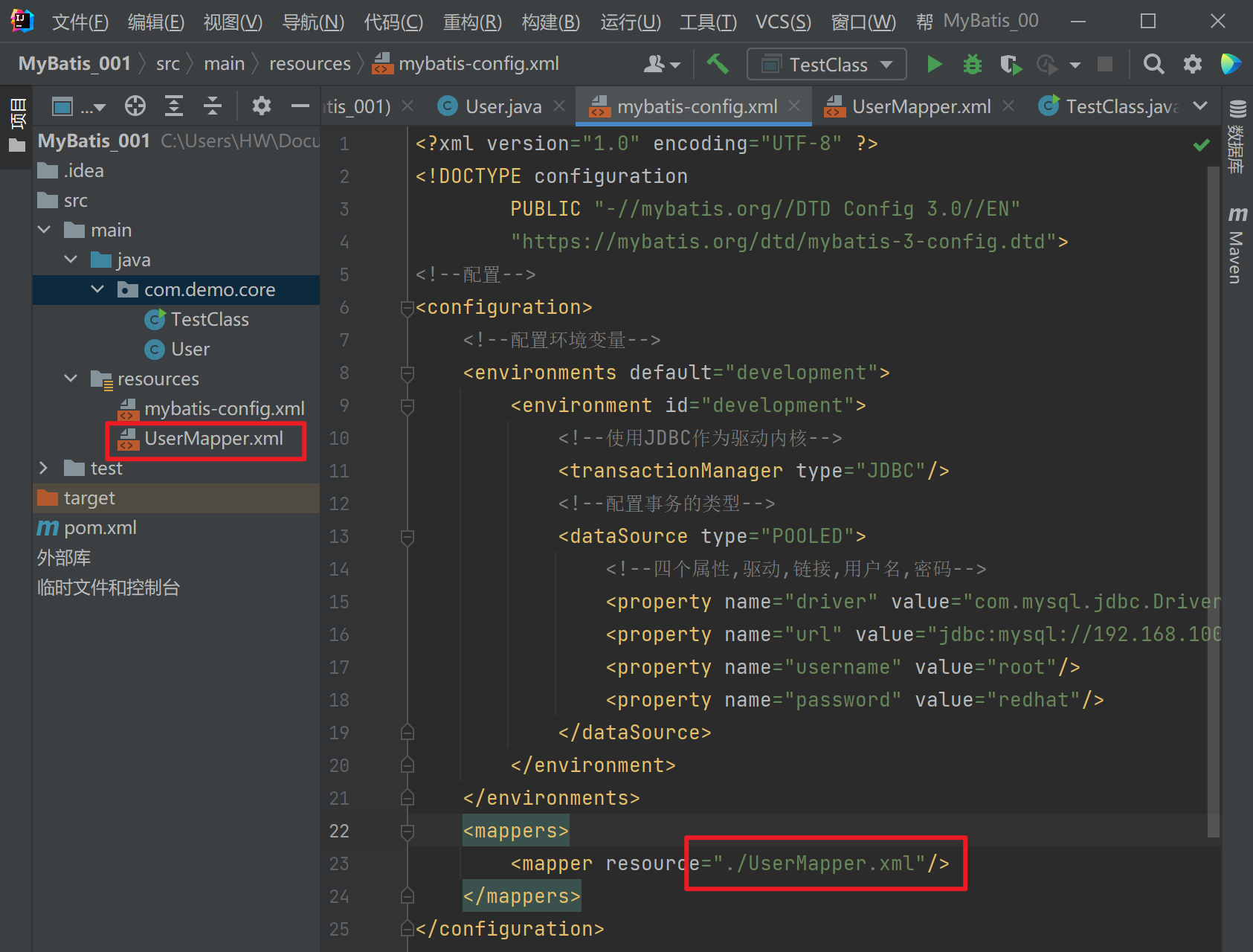The width and height of the screenshot is (1253, 952).
Task: Open IDE settings gear in toolbar
Action: [x=1192, y=65]
